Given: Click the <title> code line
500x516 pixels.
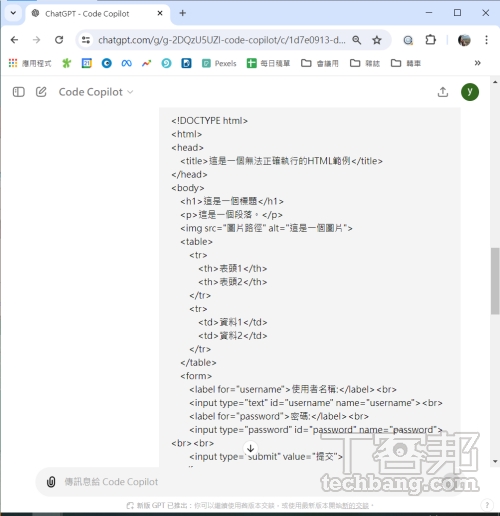Looking at the screenshot, I should pyautogui.click(x=282, y=161).
